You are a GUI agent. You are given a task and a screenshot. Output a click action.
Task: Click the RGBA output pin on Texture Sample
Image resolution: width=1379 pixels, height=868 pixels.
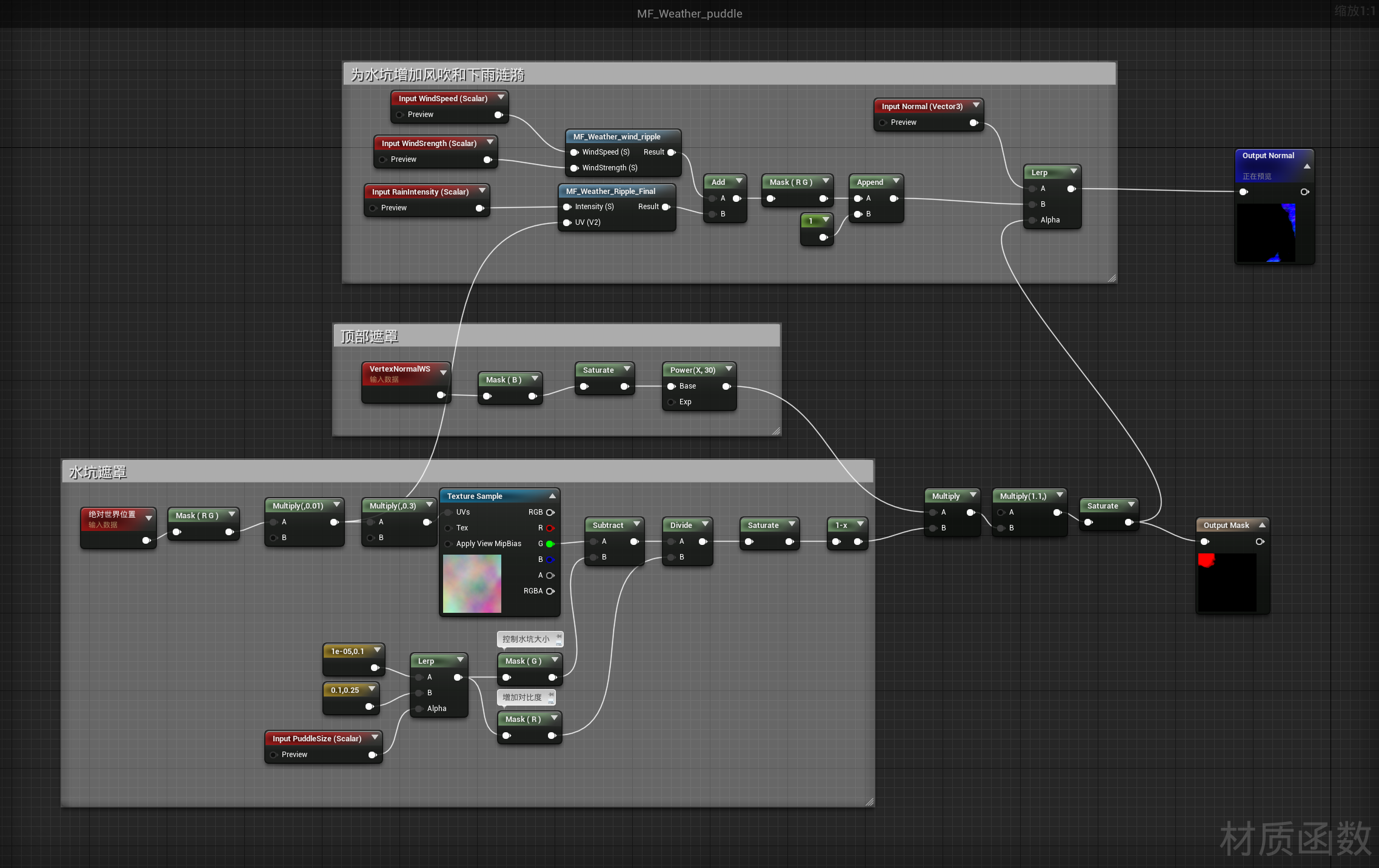click(x=550, y=591)
